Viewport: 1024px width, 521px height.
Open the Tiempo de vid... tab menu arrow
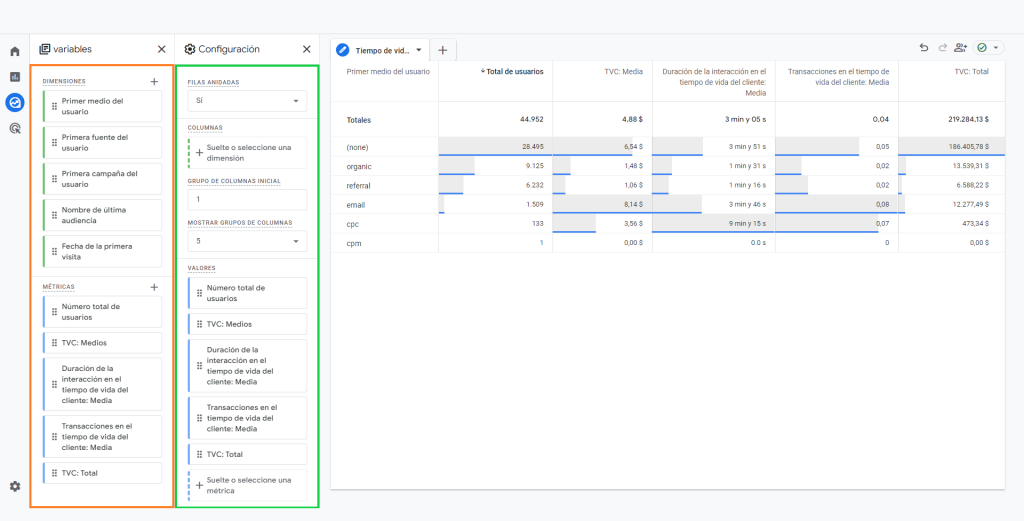[418, 50]
